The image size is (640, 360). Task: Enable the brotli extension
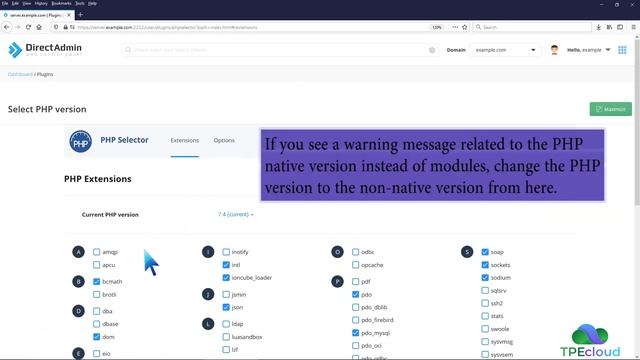96,294
